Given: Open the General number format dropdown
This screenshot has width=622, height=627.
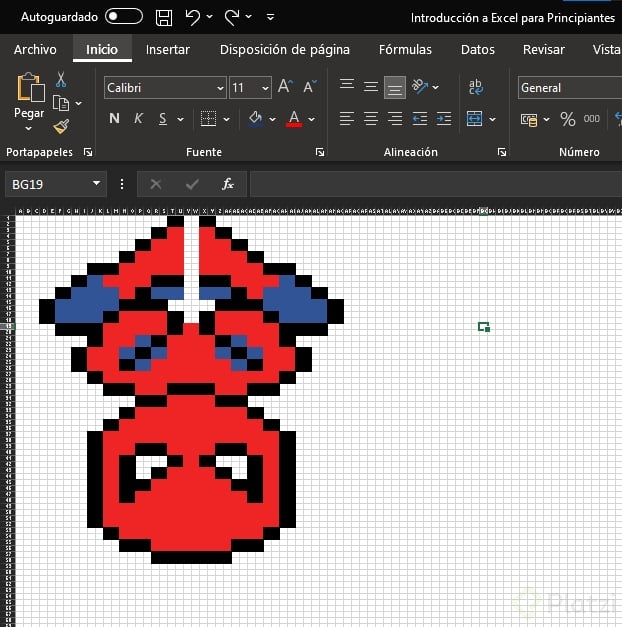Looking at the screenshot, I should click(570, 88).
